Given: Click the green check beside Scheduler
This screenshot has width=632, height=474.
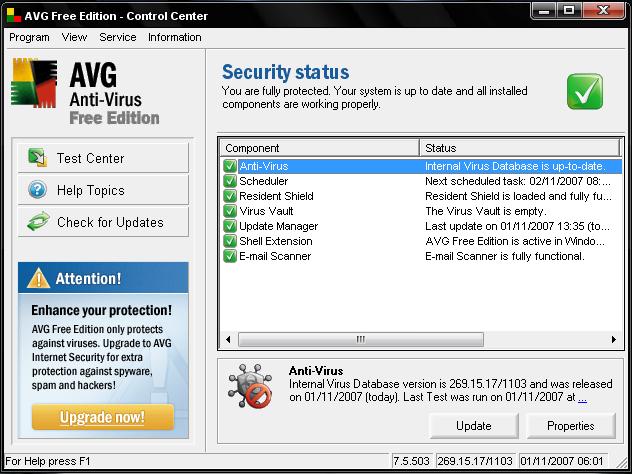Looking at the screenshot, I should 230,181.
